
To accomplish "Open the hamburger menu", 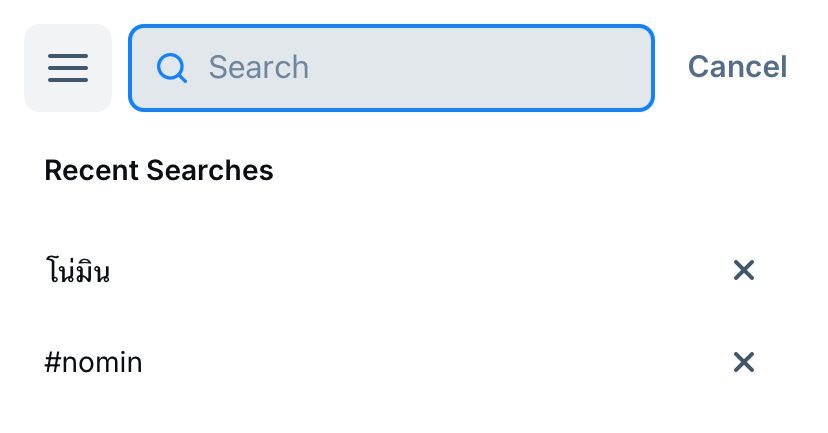I will pyautogui.click(x=68, y=68).
